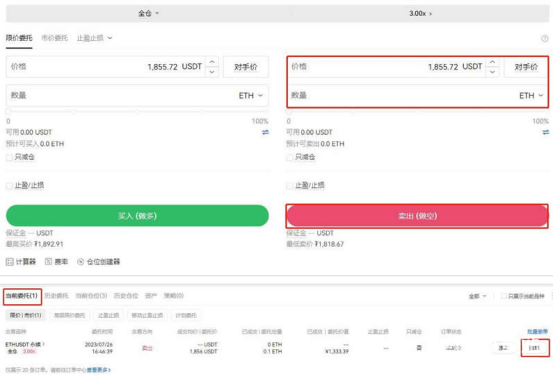This screenshot has width=554, height=385.
Task: Click the sell panel position size slider
Action: [x=418, y=111]
